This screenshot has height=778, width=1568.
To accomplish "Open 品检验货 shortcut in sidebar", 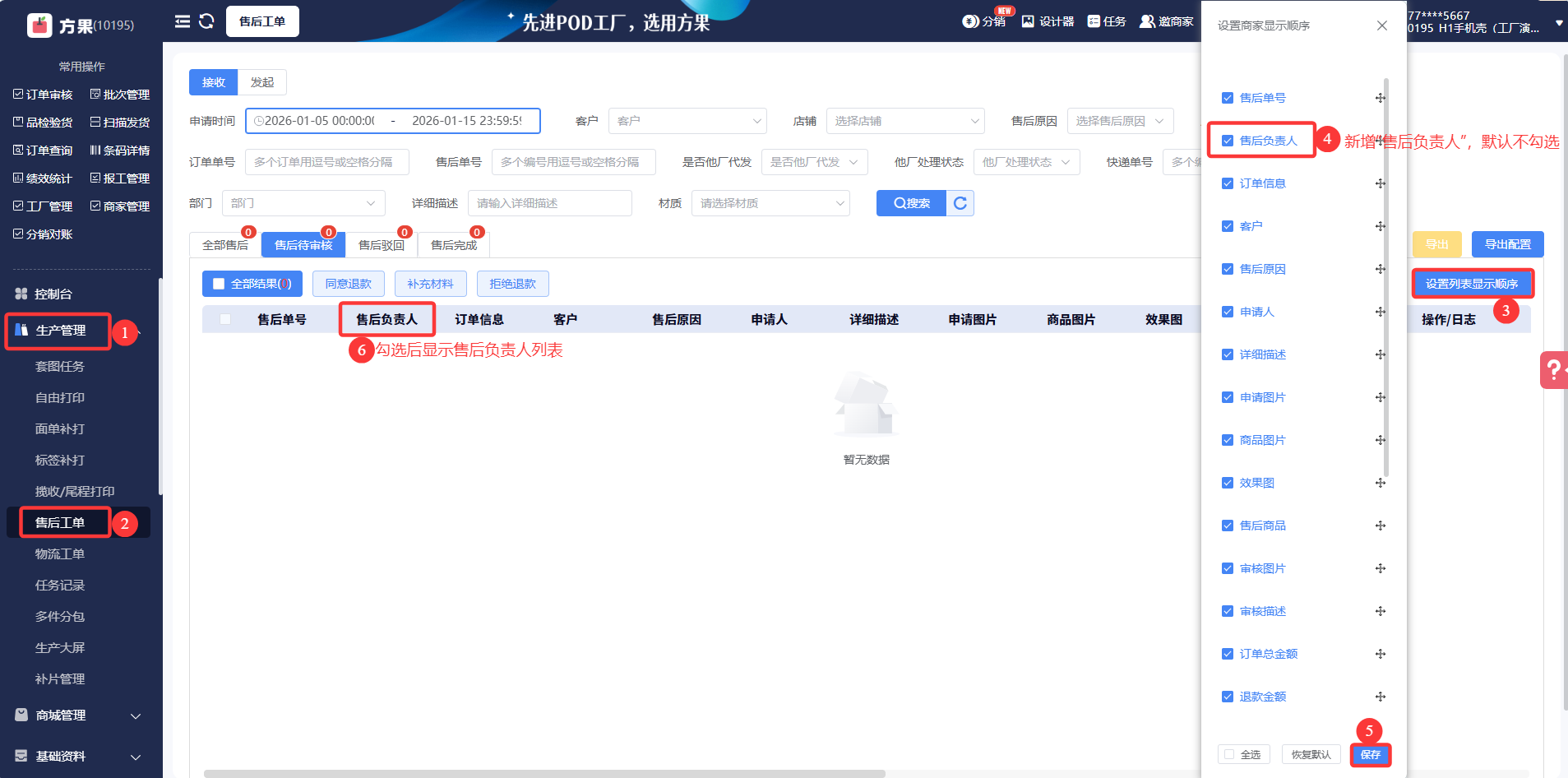I will tap(43, 123).
